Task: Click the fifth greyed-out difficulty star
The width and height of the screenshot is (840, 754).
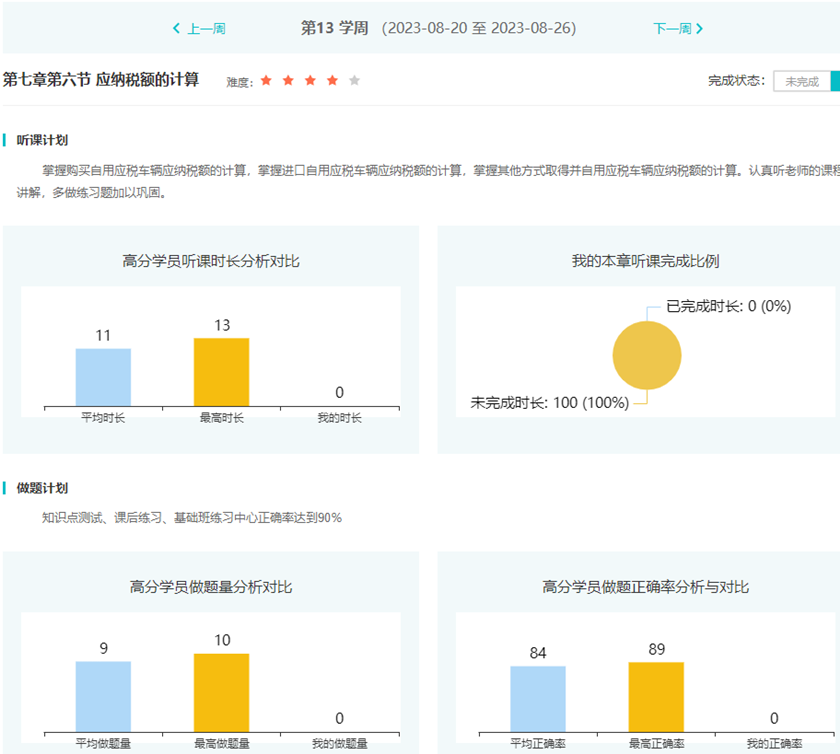Action: 353,80
